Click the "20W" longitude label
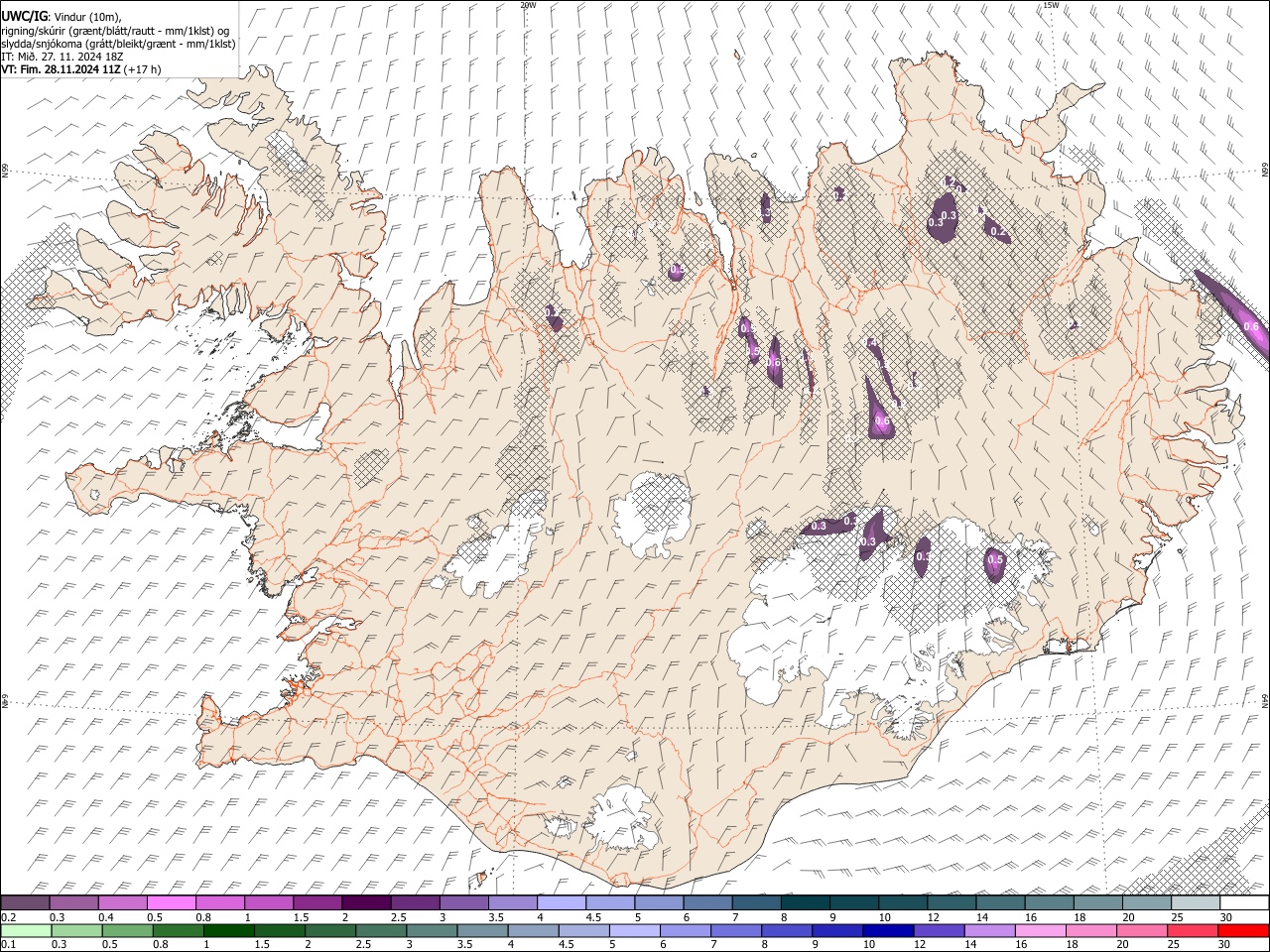 click(528, 5)
